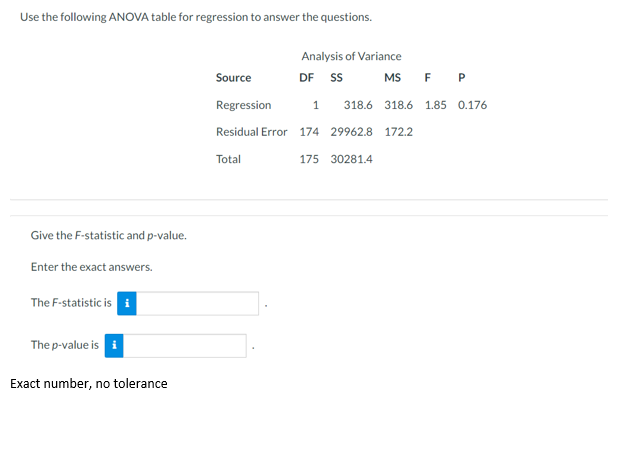Select the Residual Error MS value 172.2
Screen dimensions: 632x458
(x=399, y=132)
